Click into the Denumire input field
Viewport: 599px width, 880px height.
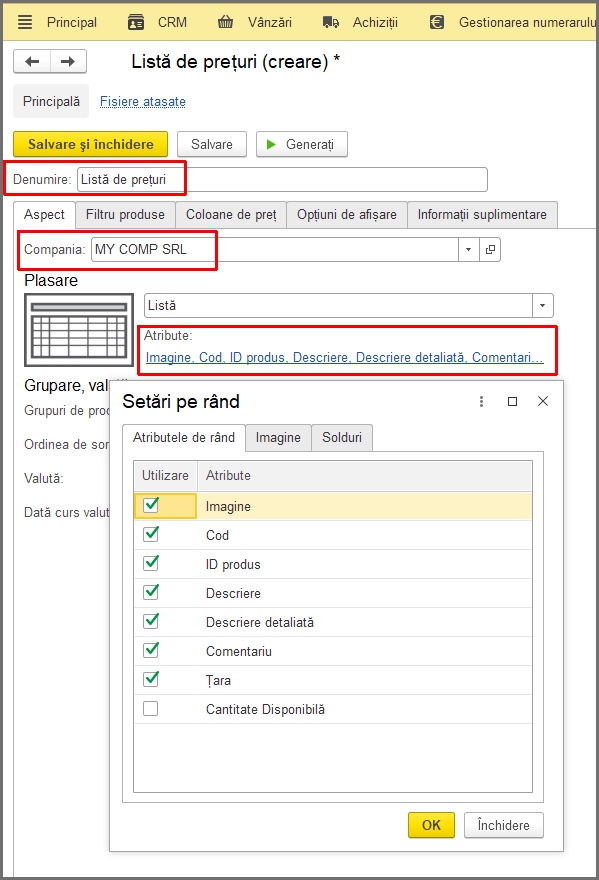tap(282, 180)
